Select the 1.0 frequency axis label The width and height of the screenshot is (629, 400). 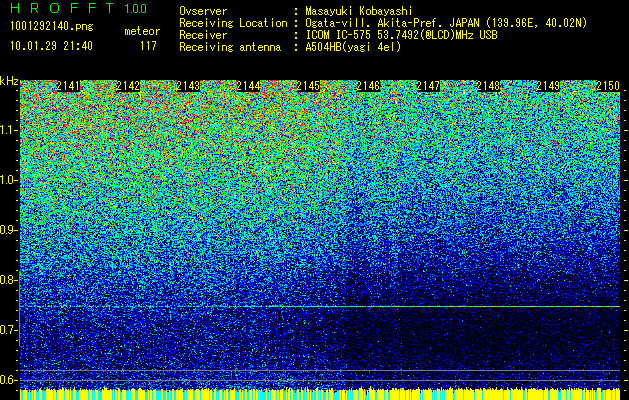pyautogui.click(x=8, y=180)
